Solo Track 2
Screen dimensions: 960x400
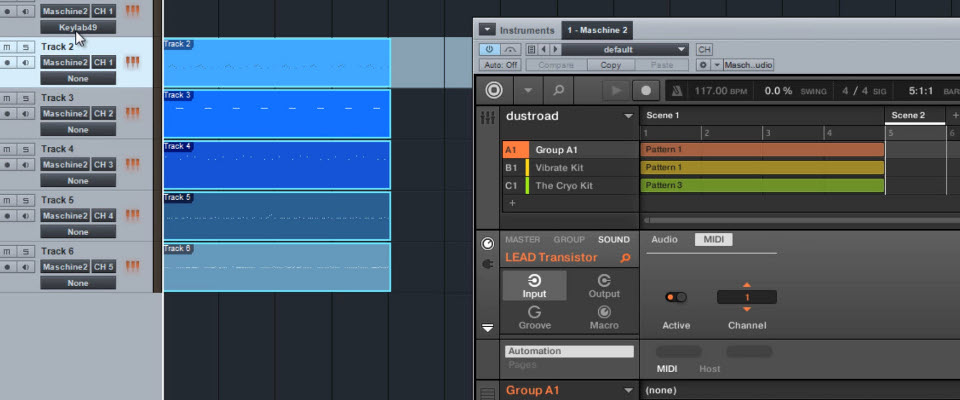click(25, 47)
